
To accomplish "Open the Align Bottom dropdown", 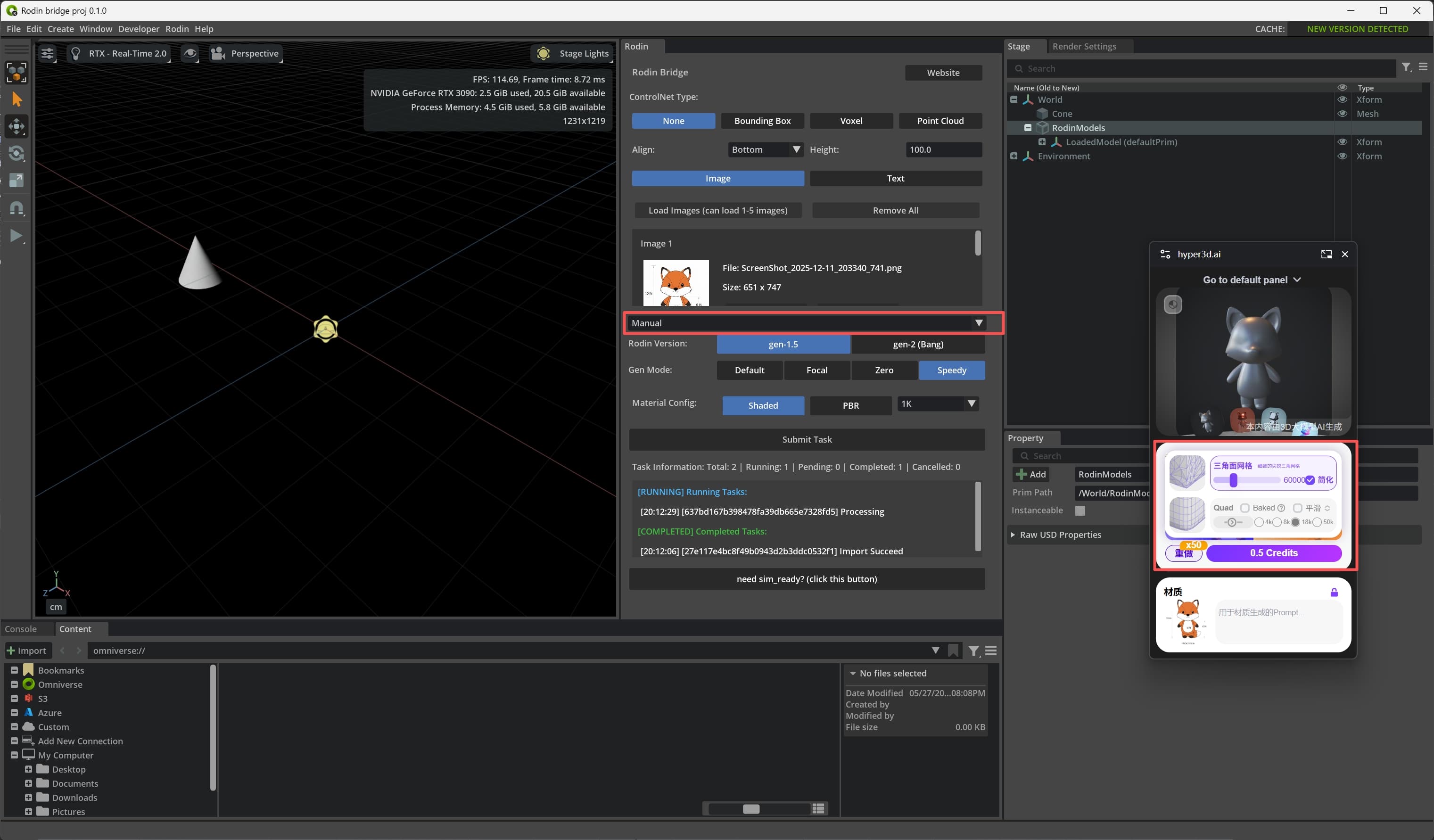I will pyautogui.click(x=766, y=150).
